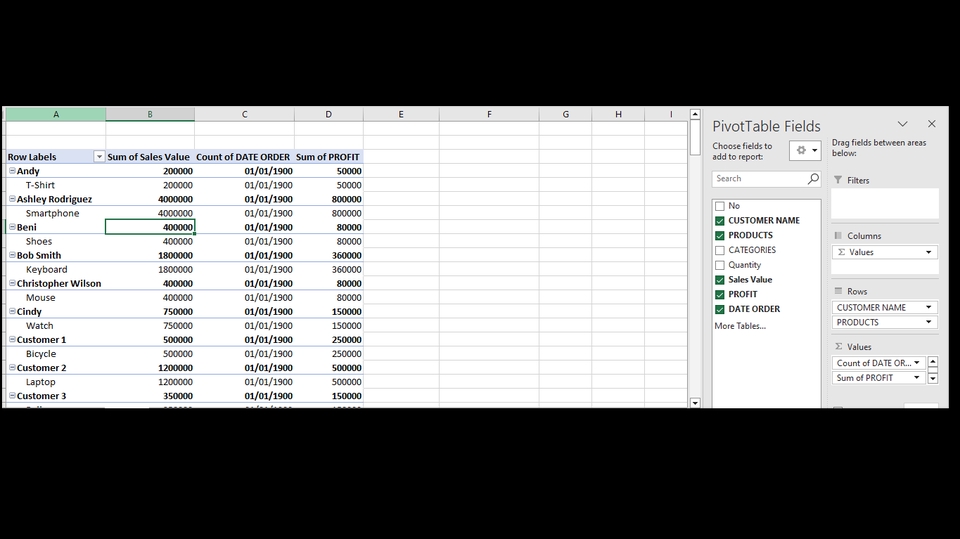
Task: Click Ashley Rodriguez sales value 4000000 in bold
Action: pyautogui.click(x=175, y=199)
